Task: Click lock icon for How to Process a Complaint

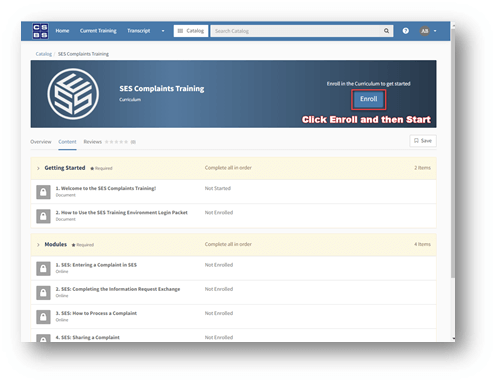Action: click(43, 317)
